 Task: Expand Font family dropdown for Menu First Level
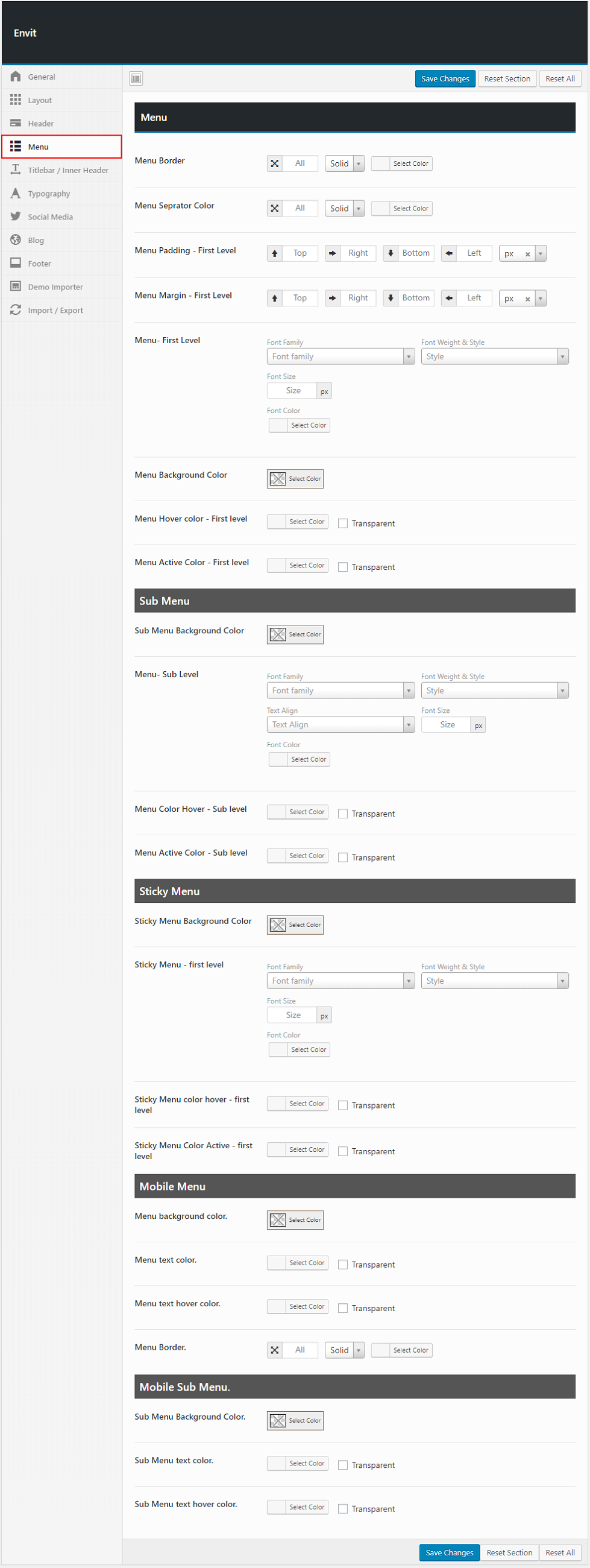point(340,356)
